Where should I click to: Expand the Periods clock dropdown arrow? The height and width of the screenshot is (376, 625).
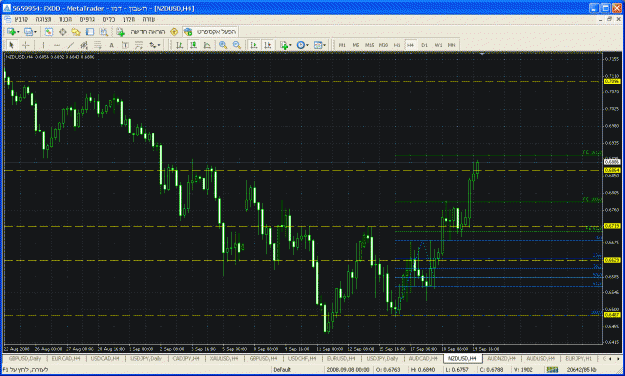click(x=307, y=45)
